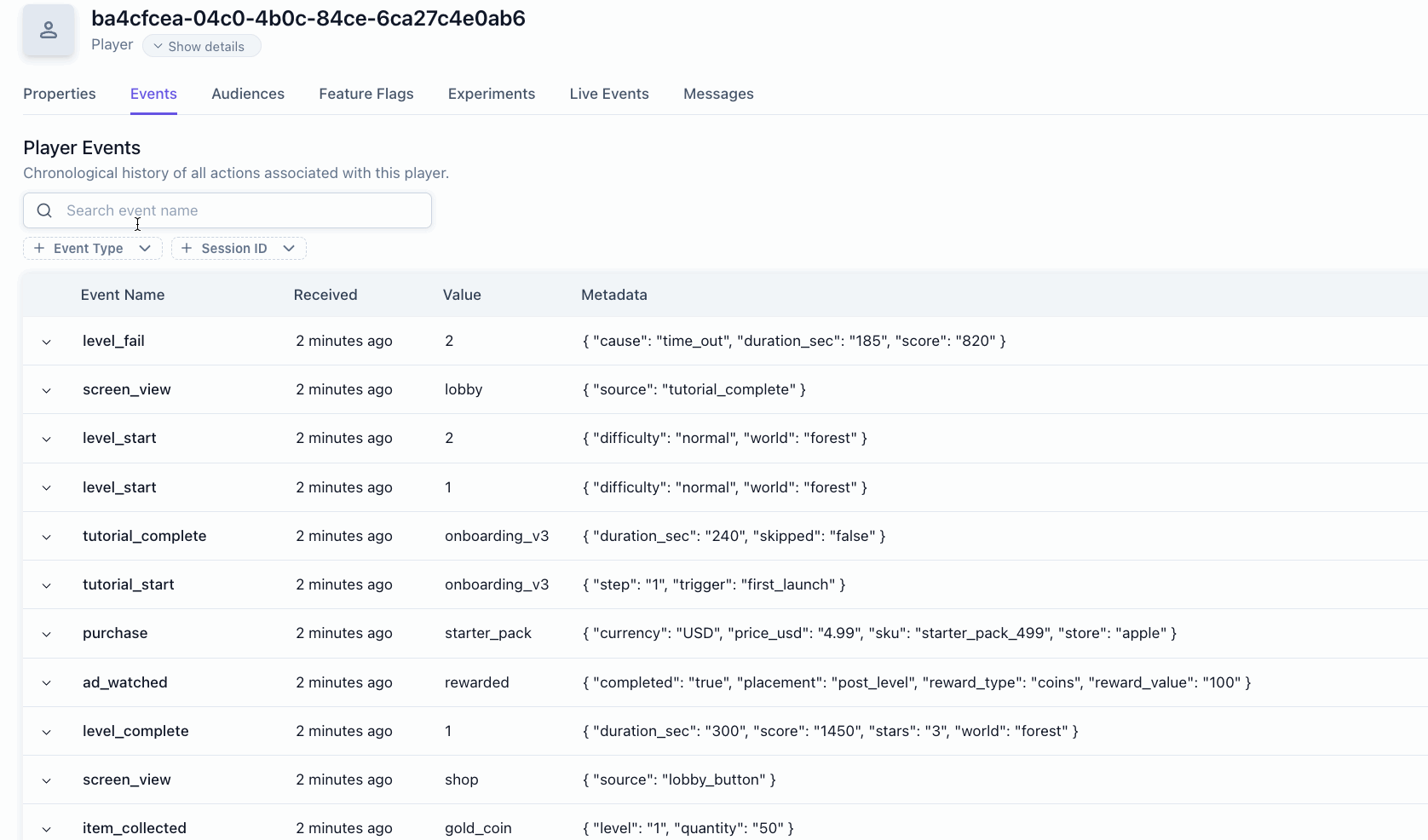This screenshot has height=840, width=1428.
Task: Click the ad_watched event name
Action: 125,682
